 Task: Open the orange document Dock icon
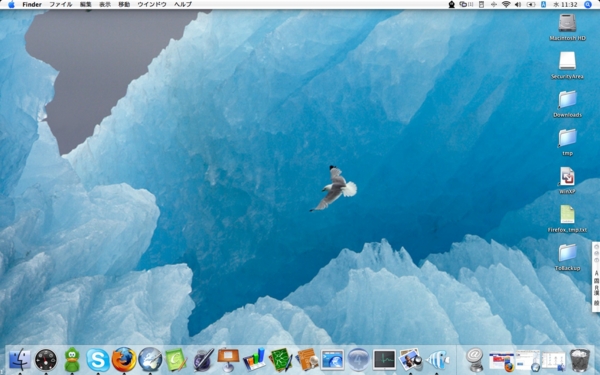point(307,360)
